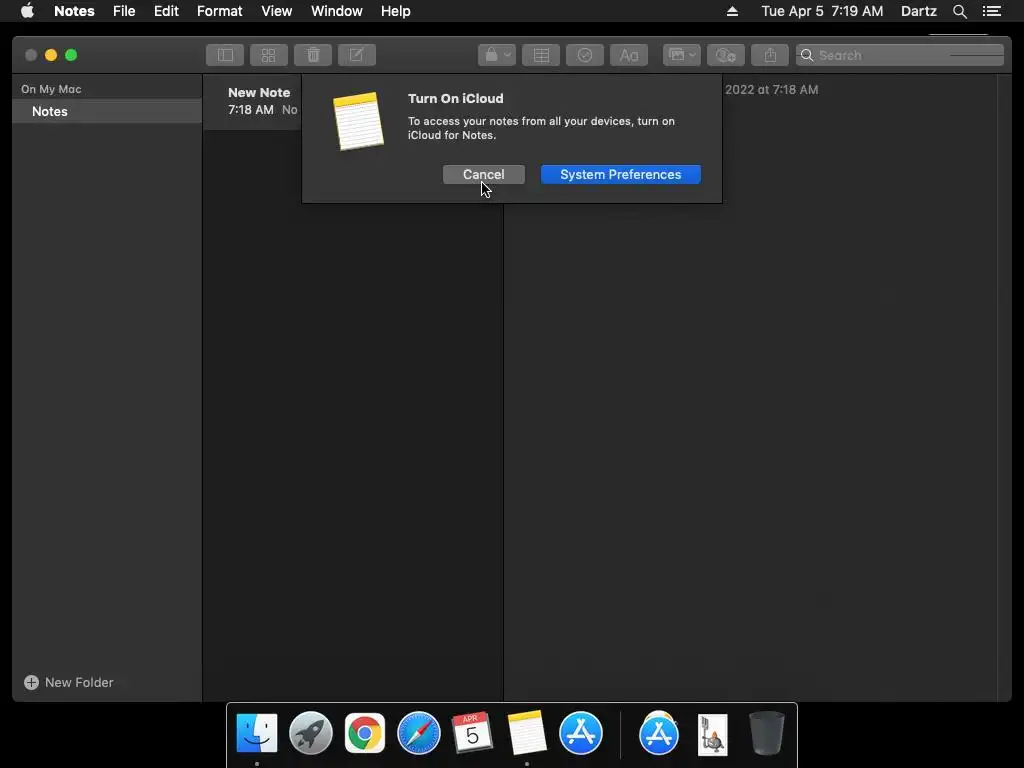Screen dimensions: 1024x768
Task: Click the eject icon in menu bar
Action: click(x=732, y=11)
